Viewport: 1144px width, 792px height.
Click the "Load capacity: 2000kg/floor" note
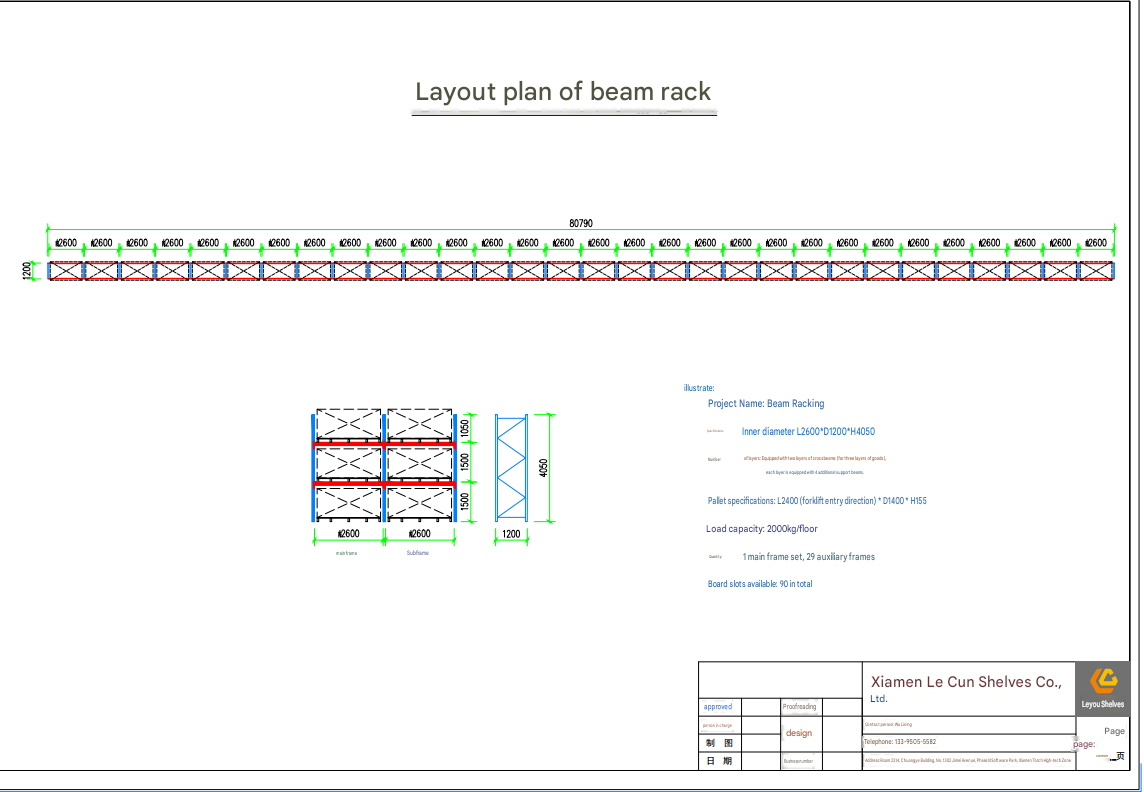pos(761,529)
